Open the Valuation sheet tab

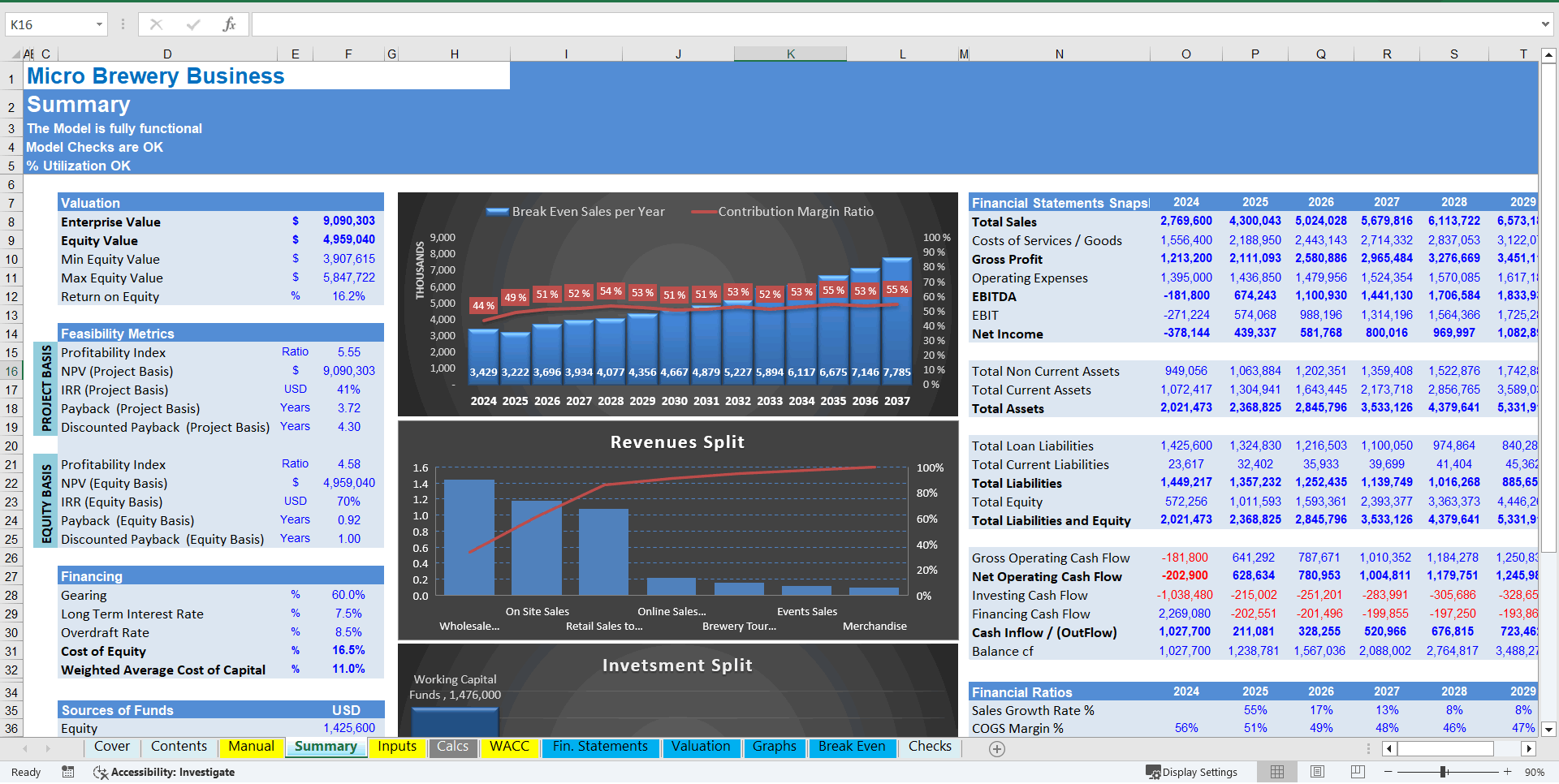pos(701,747)
